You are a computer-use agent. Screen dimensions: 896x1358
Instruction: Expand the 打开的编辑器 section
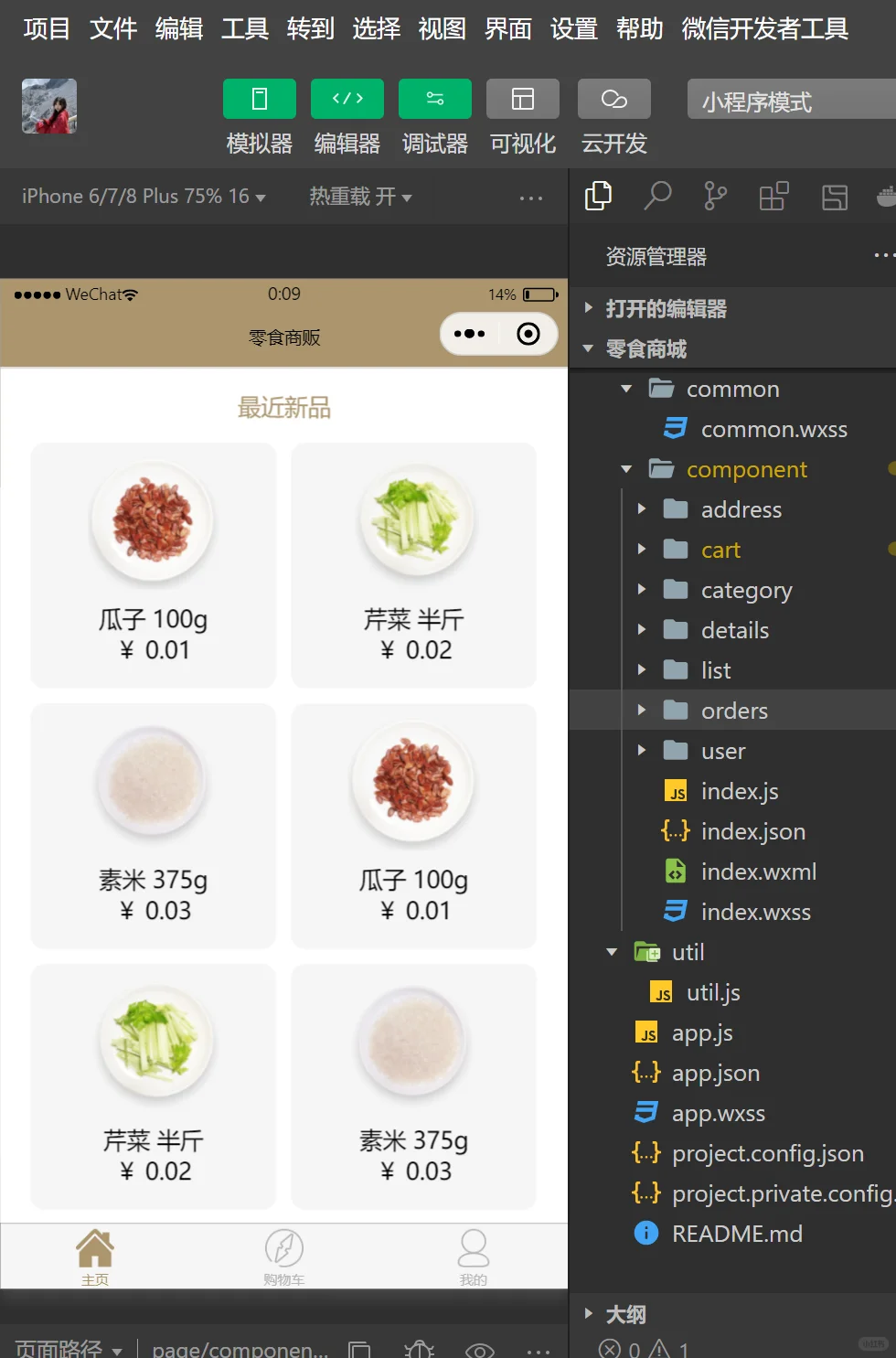tap(732, 308)
